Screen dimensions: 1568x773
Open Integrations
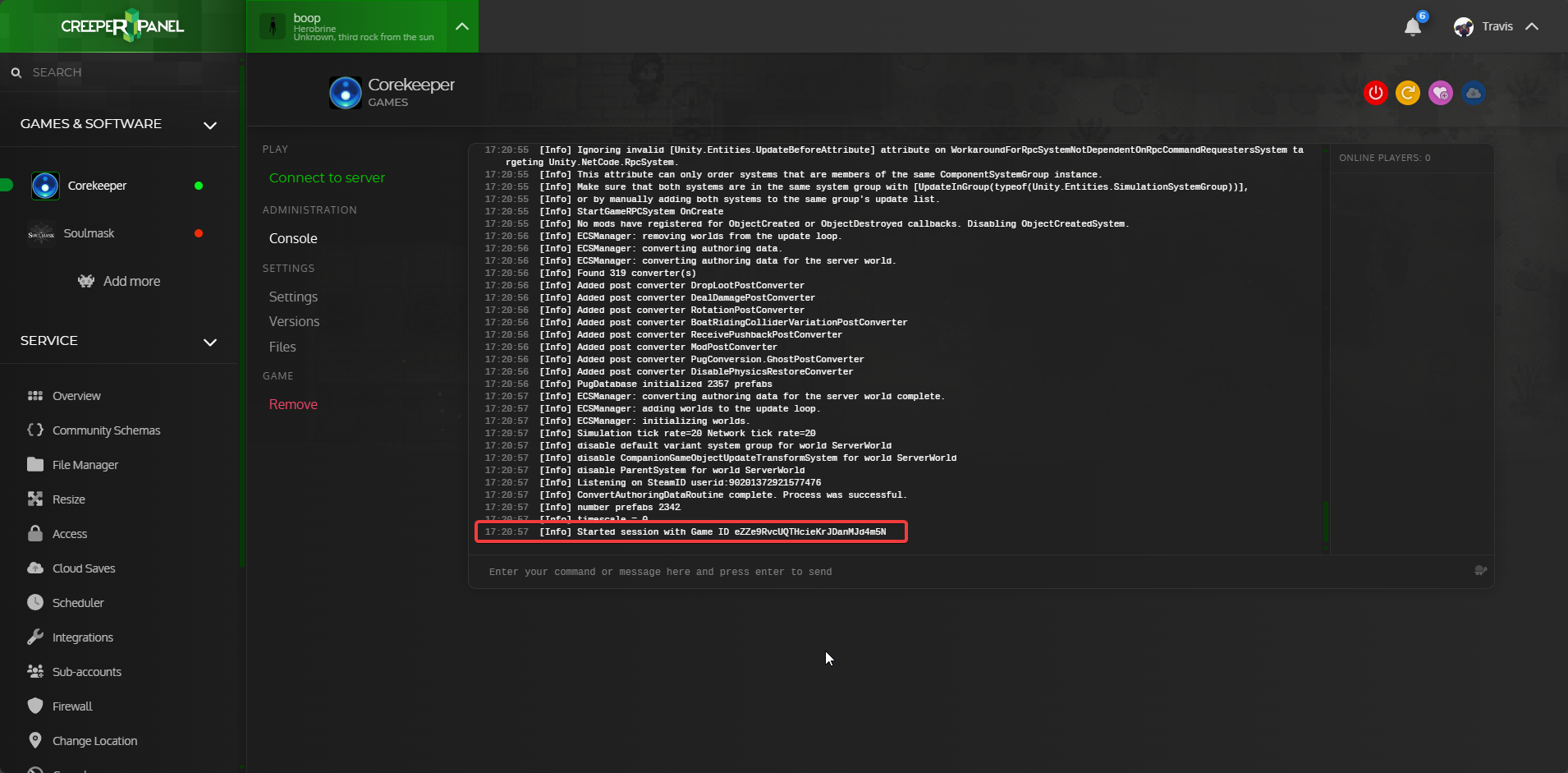(x=82, y=637)
